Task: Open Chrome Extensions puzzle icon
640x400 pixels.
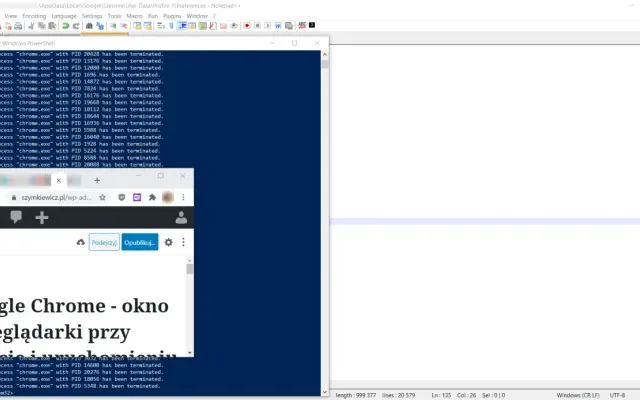Action: 152,198
